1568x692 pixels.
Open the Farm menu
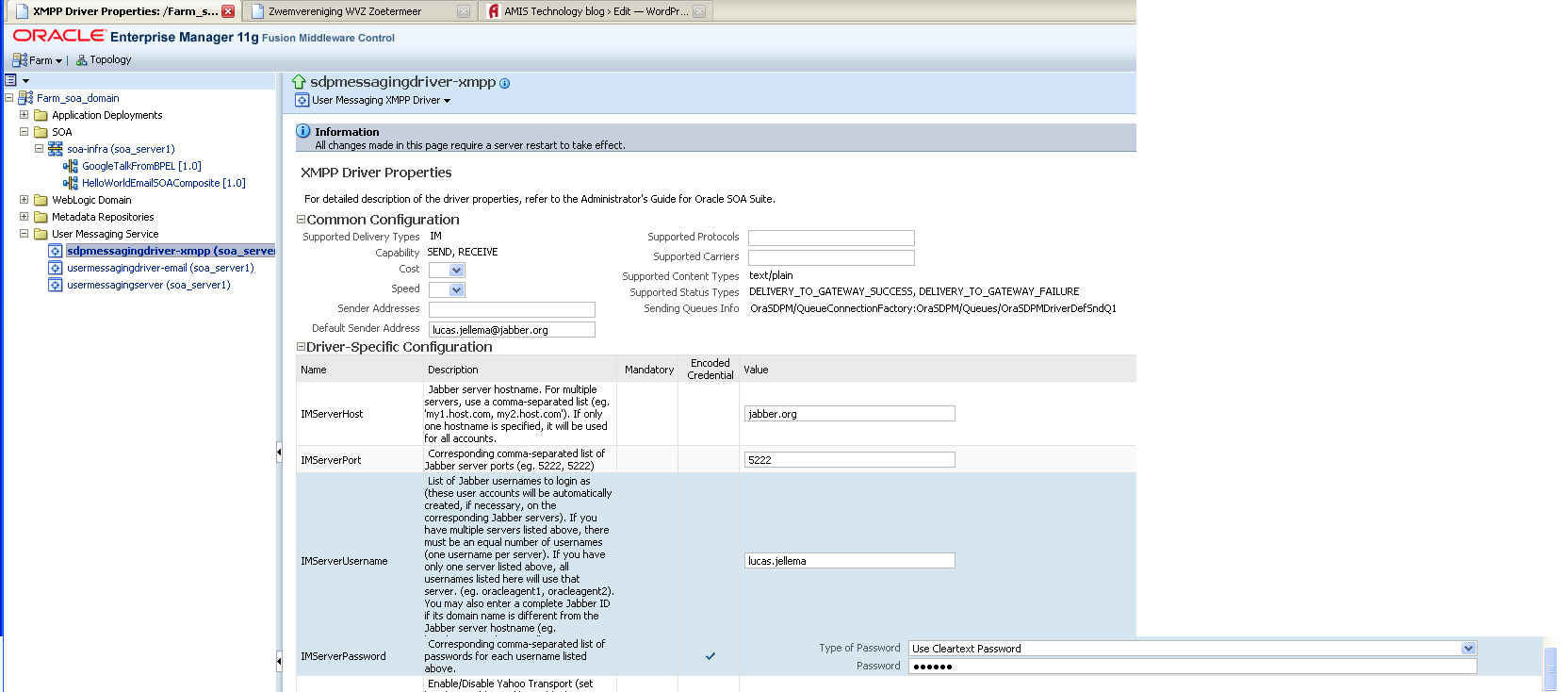tap(38, 60)
